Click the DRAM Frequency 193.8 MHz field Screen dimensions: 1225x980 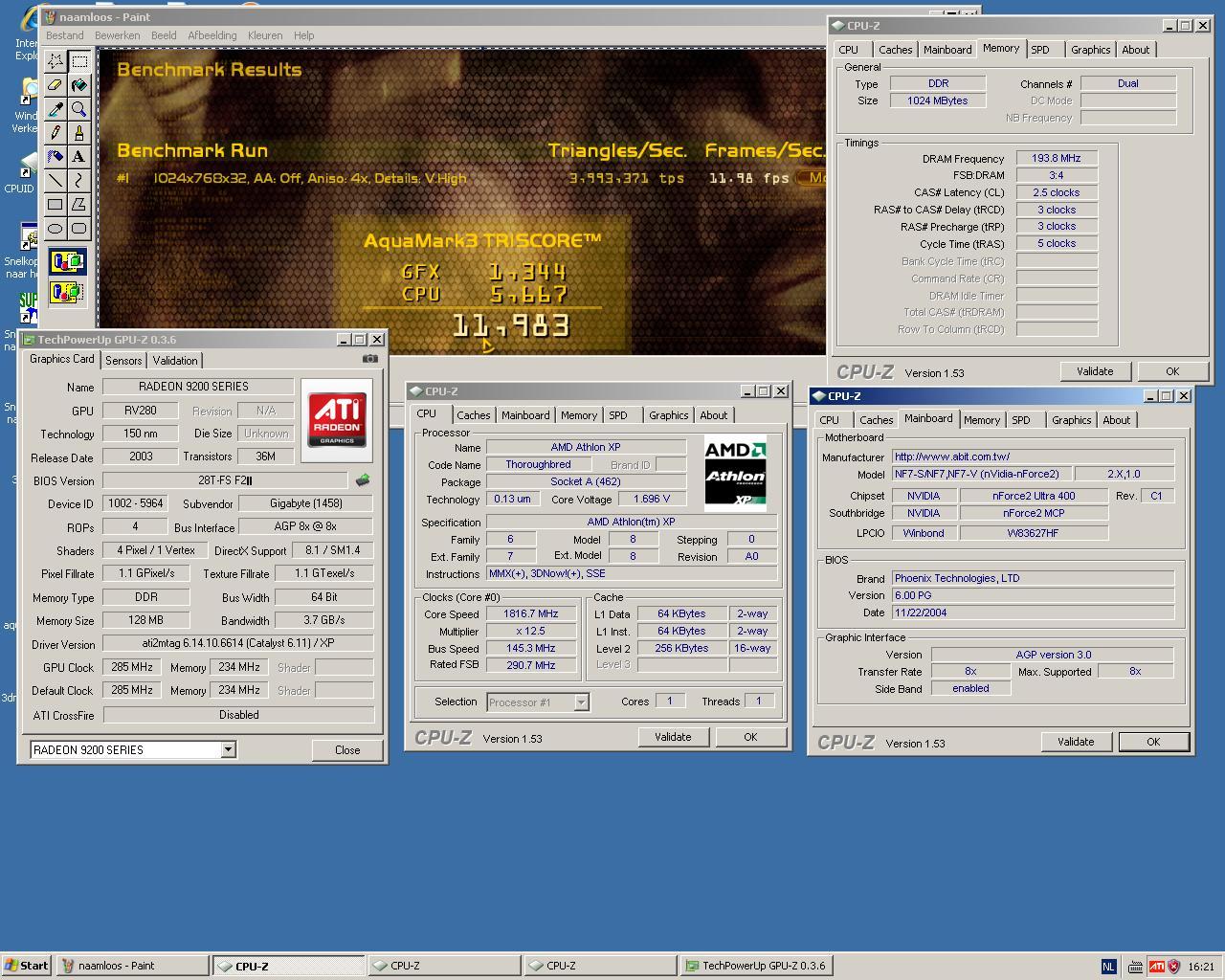[1057, 158]
